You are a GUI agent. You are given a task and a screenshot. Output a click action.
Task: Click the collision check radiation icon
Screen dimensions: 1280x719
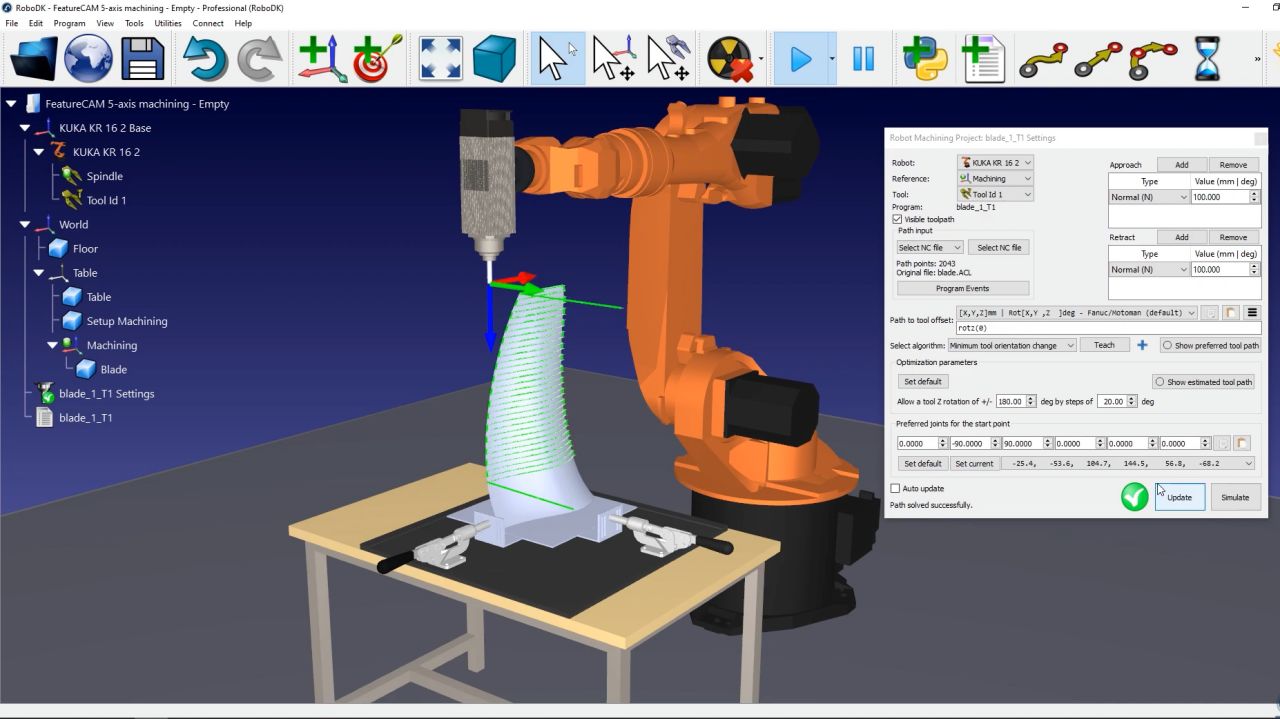[x=728, y=58]
